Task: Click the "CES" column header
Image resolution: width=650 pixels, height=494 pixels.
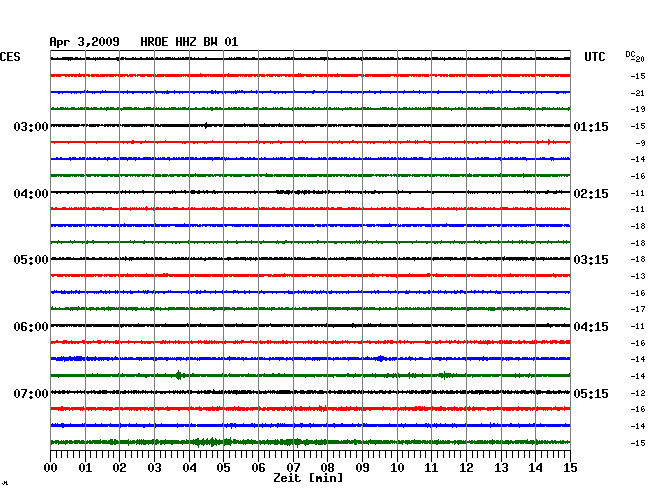Action: [10, 57]
